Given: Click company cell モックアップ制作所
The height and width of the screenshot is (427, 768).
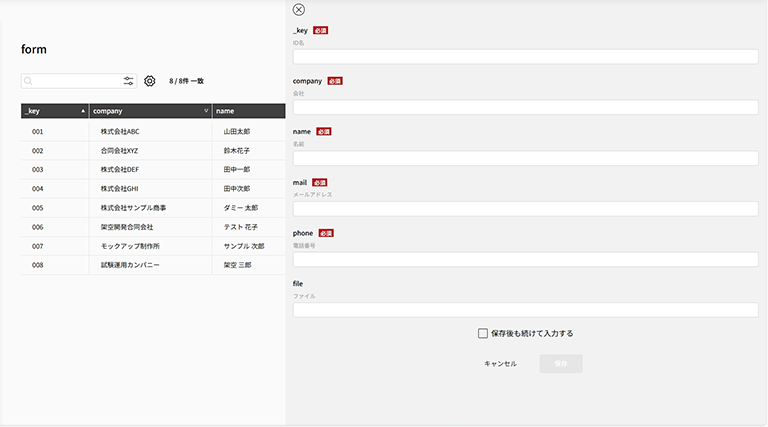Looking at the screenshot, I should point(130,246).
